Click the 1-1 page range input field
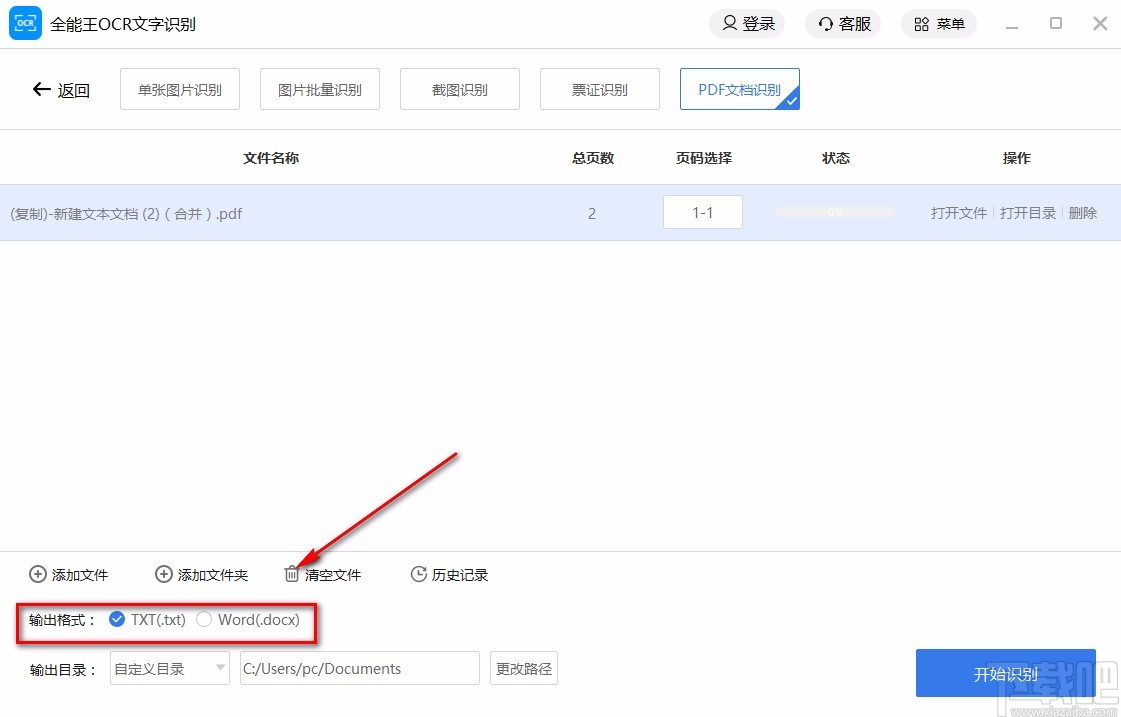The width and height of the screenshot is (1121, 717). coord(703,212)
